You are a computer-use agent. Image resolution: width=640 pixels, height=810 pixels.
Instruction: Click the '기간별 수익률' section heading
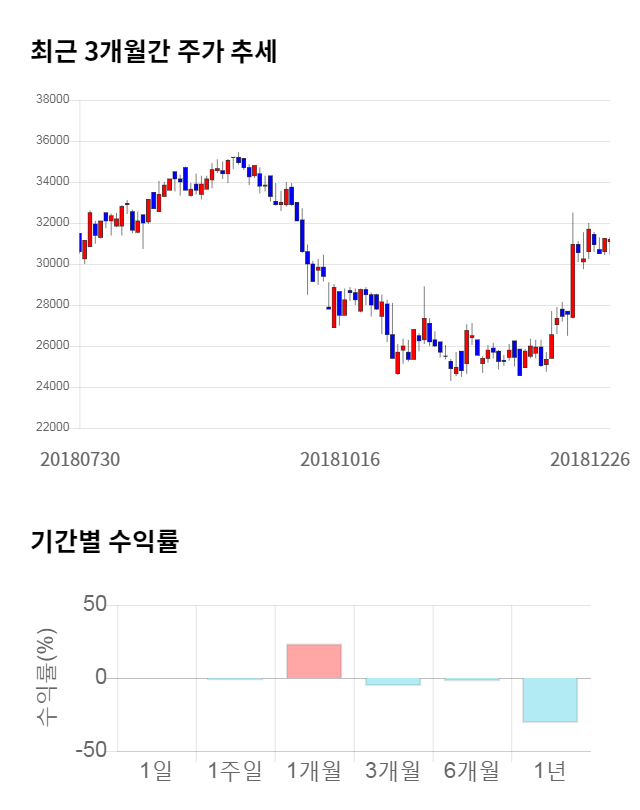pos(104,542)
